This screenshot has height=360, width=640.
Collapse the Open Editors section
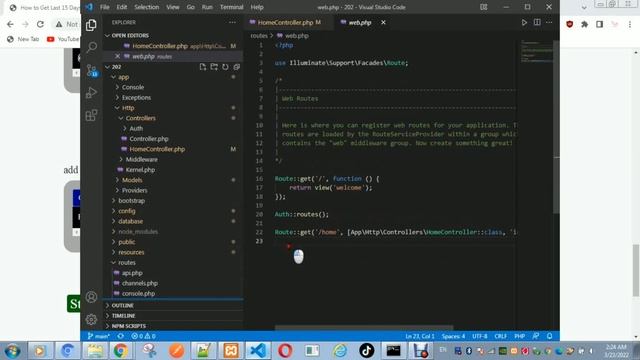[130, 36]
